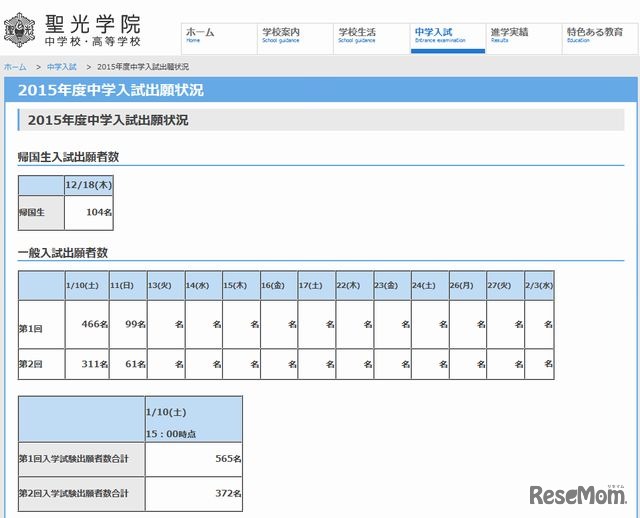Click the 11(日) column header

click(x=128, y=285)
